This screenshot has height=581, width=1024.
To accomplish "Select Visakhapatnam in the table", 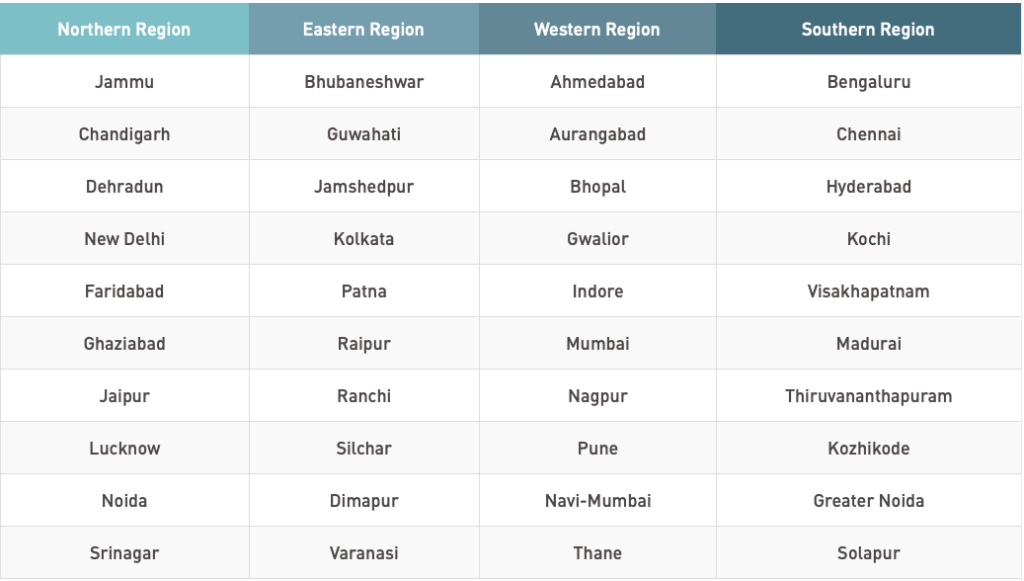I will pyautogui.click(x=869, y=291).
